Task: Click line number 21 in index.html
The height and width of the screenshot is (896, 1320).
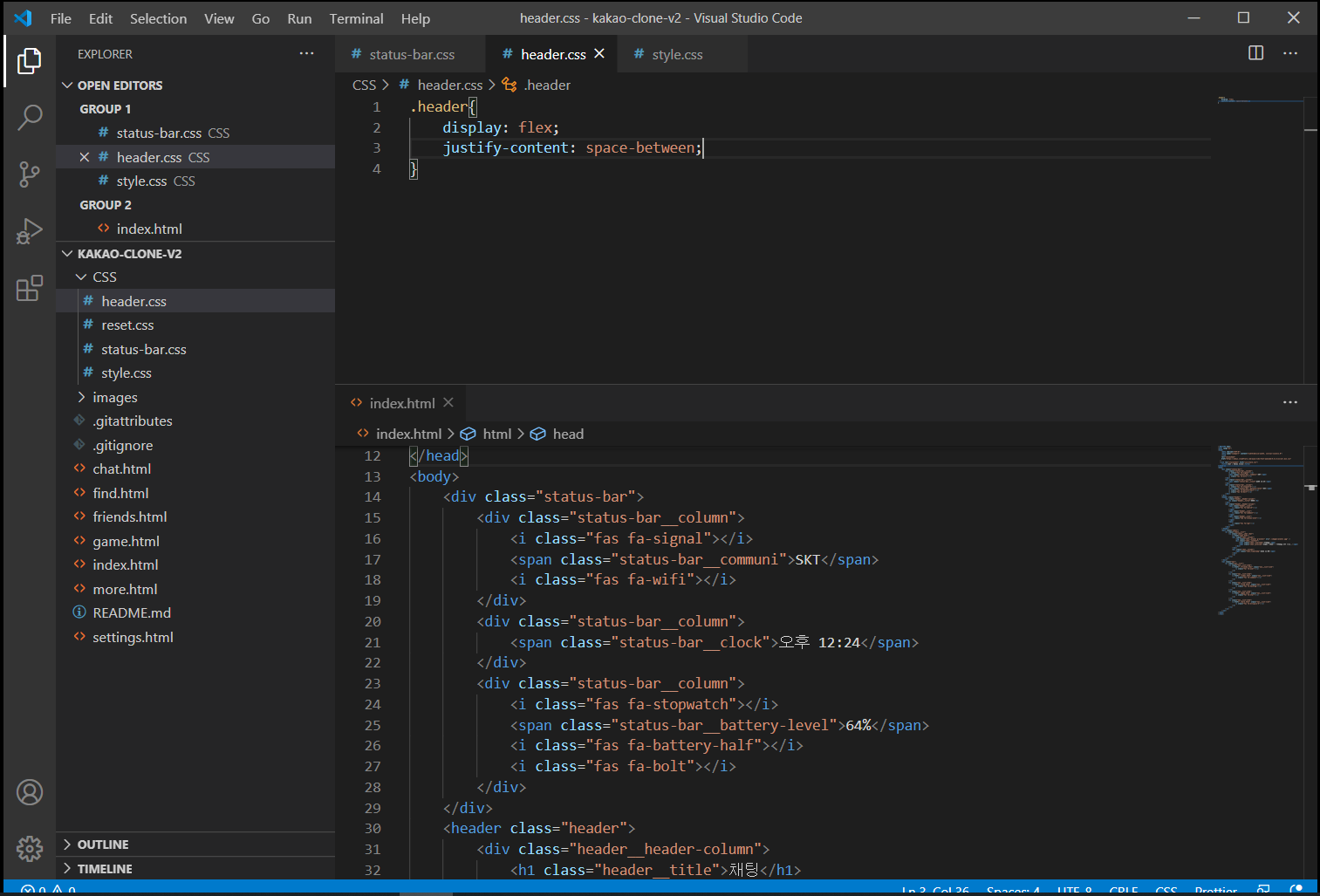Action: coord(373,642)
